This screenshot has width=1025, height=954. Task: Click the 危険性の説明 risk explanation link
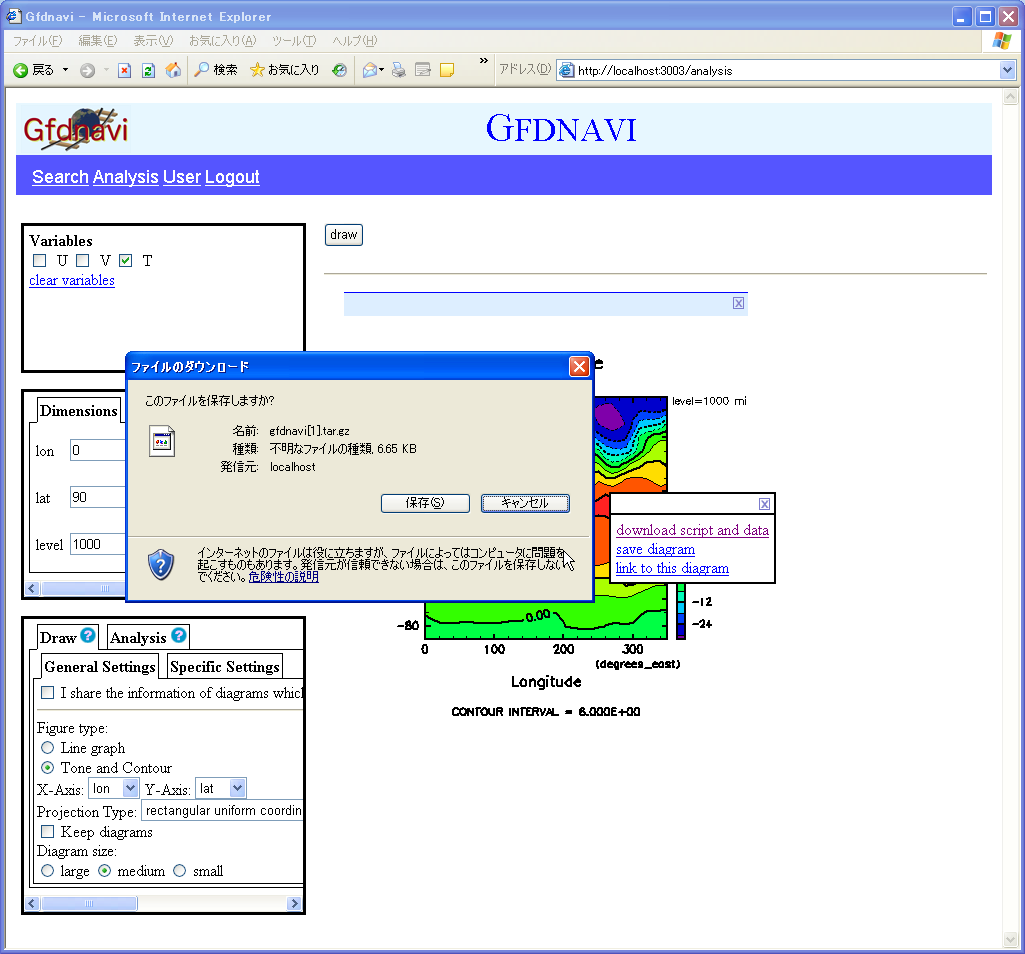coord(284,577)
